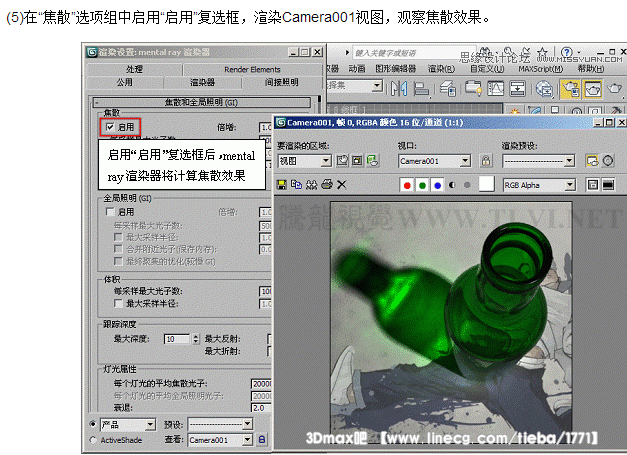Image resolution: width=627 pixels, height=455 pixels.
Task: Toggle merge nearby photons checkbox
Action: point(118,249)
